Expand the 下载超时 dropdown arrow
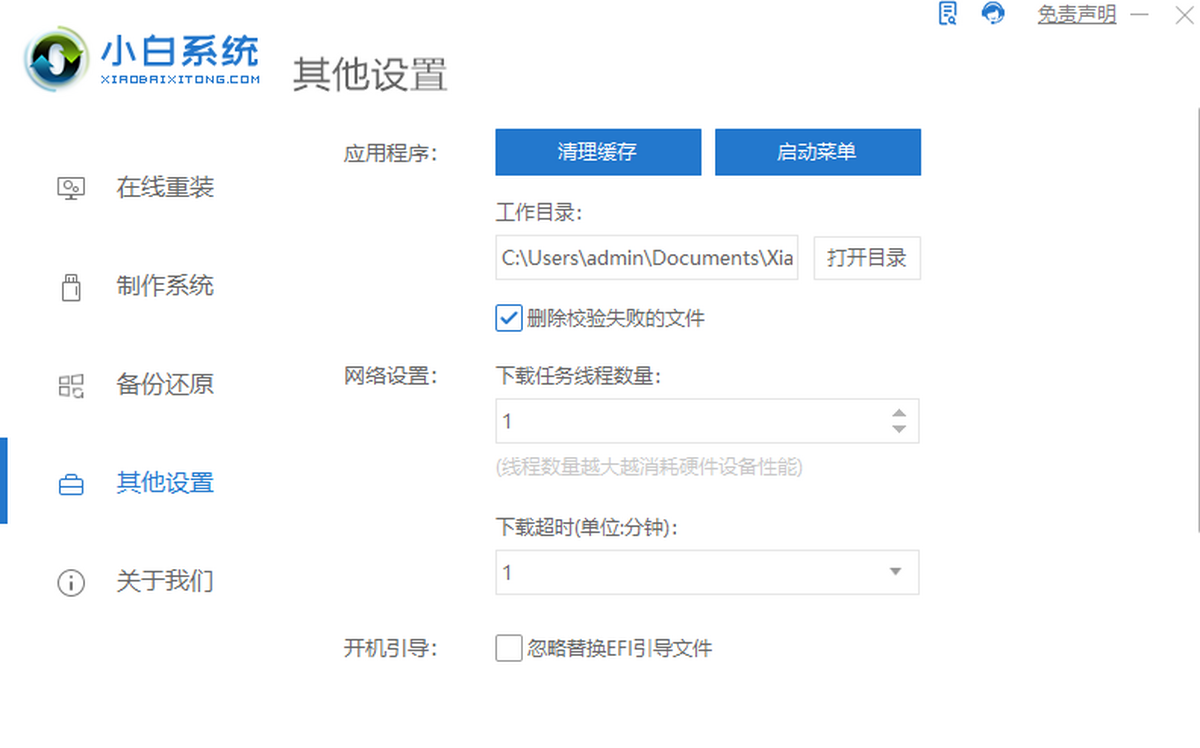 [896, 573]
